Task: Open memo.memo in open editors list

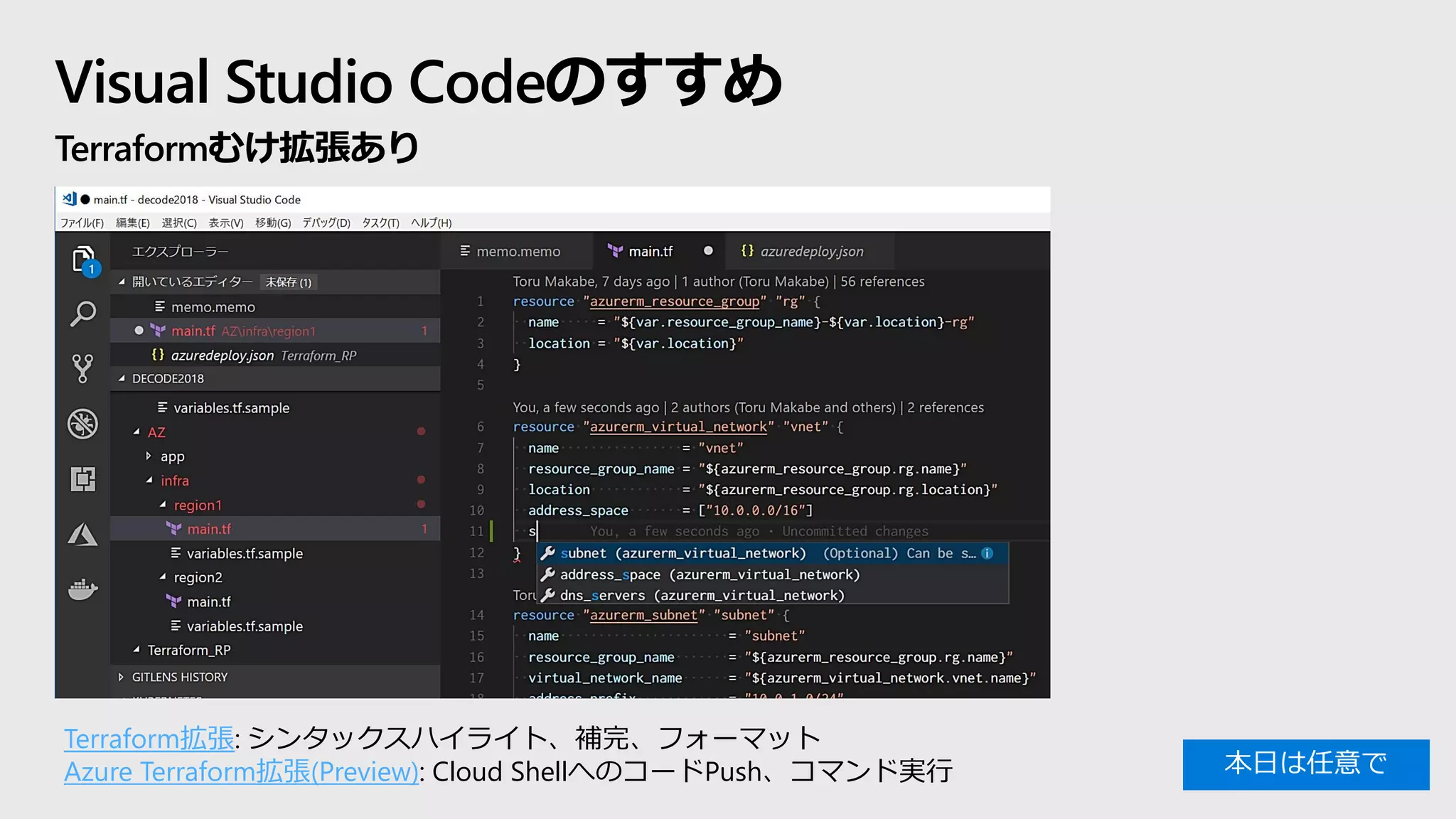Action: coord(275,306)
